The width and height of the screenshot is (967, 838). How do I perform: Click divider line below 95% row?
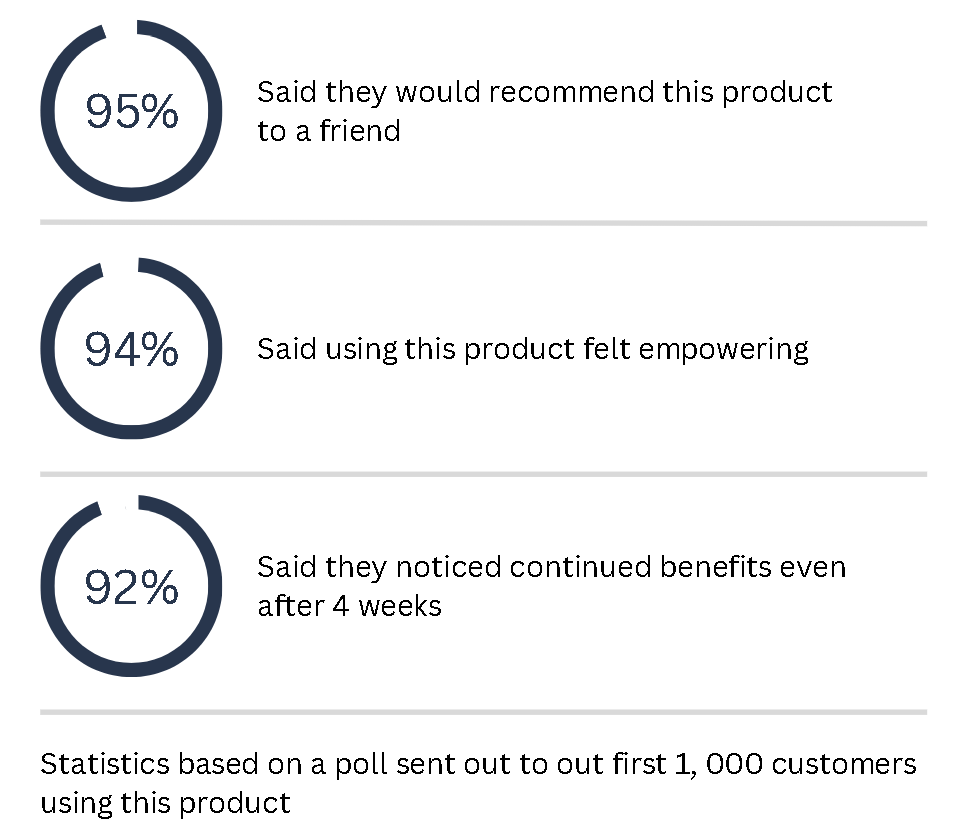[484, 223]
